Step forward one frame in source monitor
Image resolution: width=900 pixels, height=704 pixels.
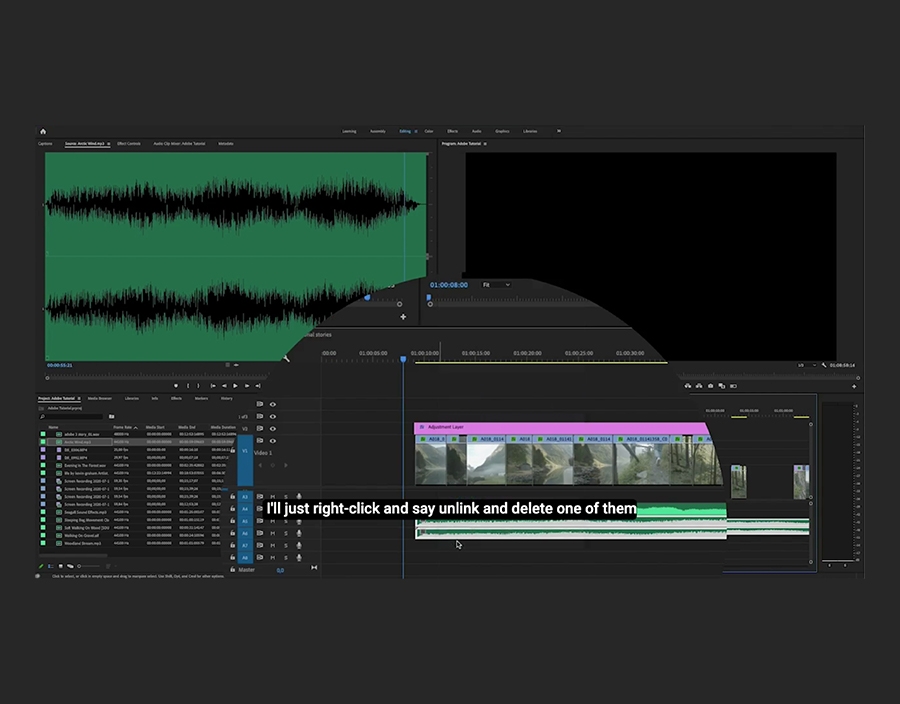tap(247, 386)
